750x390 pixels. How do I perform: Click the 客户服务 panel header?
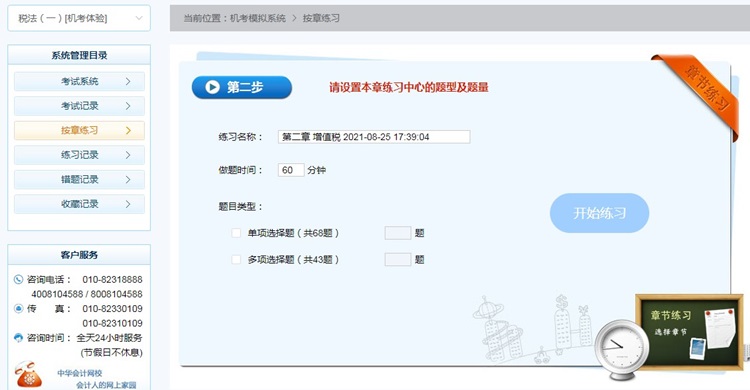tap(79, 255)
